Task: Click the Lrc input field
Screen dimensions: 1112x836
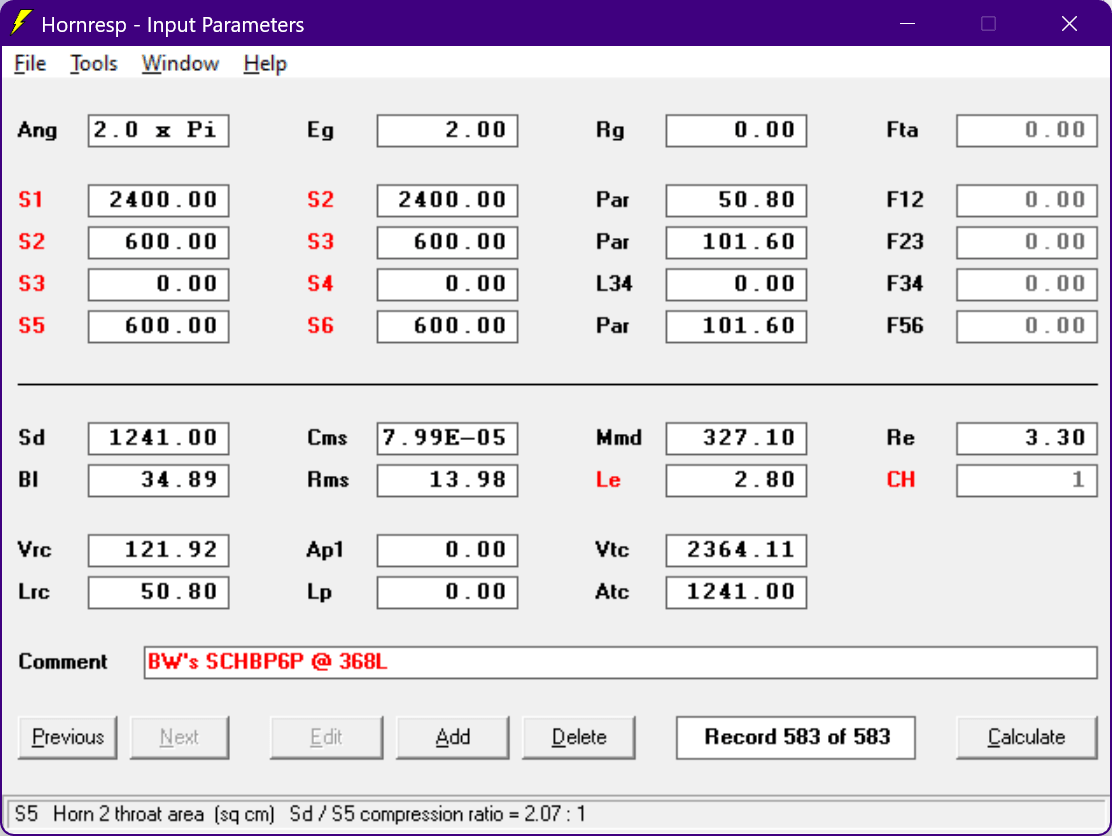Action: pyautogui.click(x=158, y=592)
